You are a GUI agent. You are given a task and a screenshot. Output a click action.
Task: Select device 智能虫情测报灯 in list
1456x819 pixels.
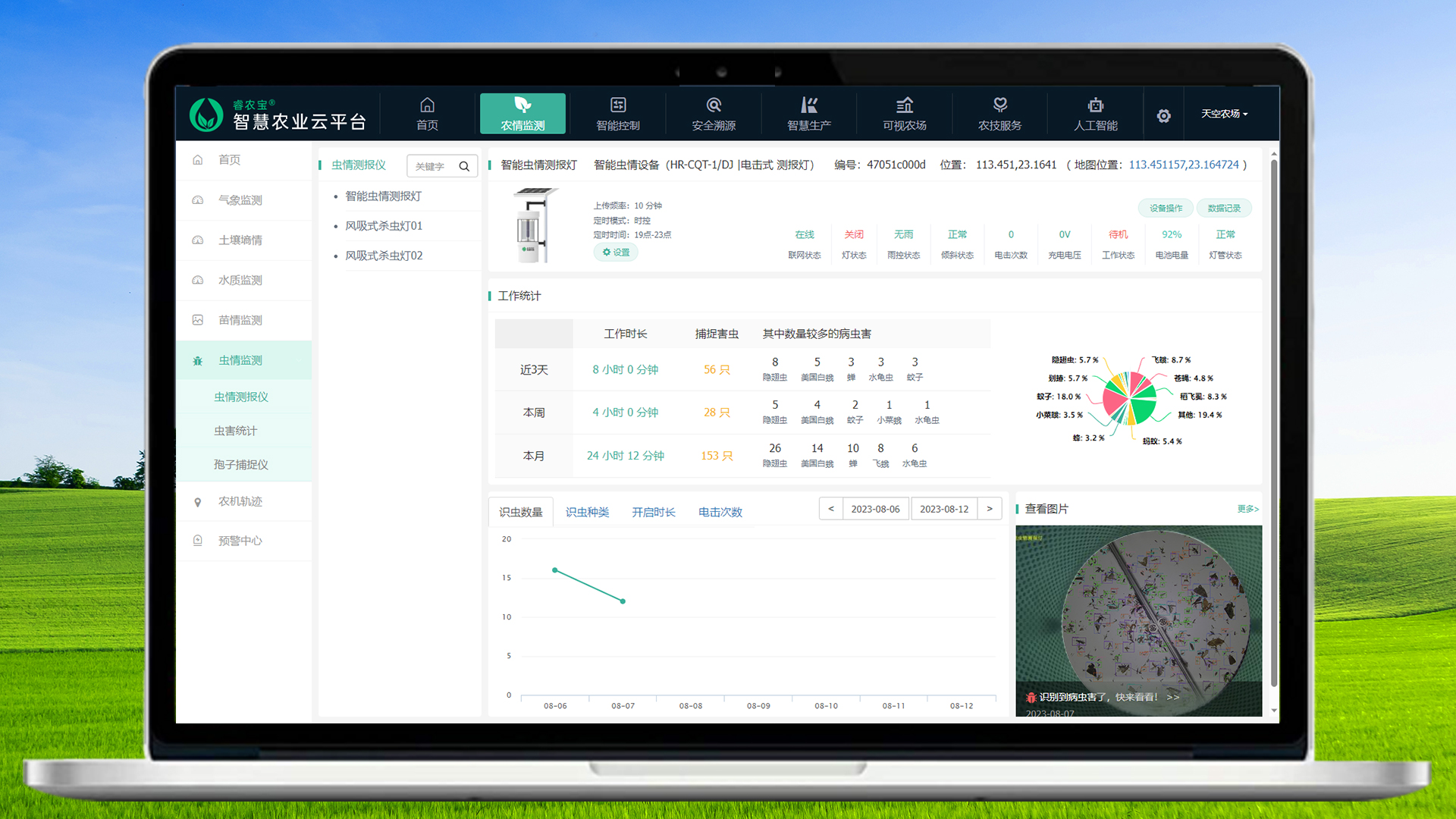(x=383, y=196)
